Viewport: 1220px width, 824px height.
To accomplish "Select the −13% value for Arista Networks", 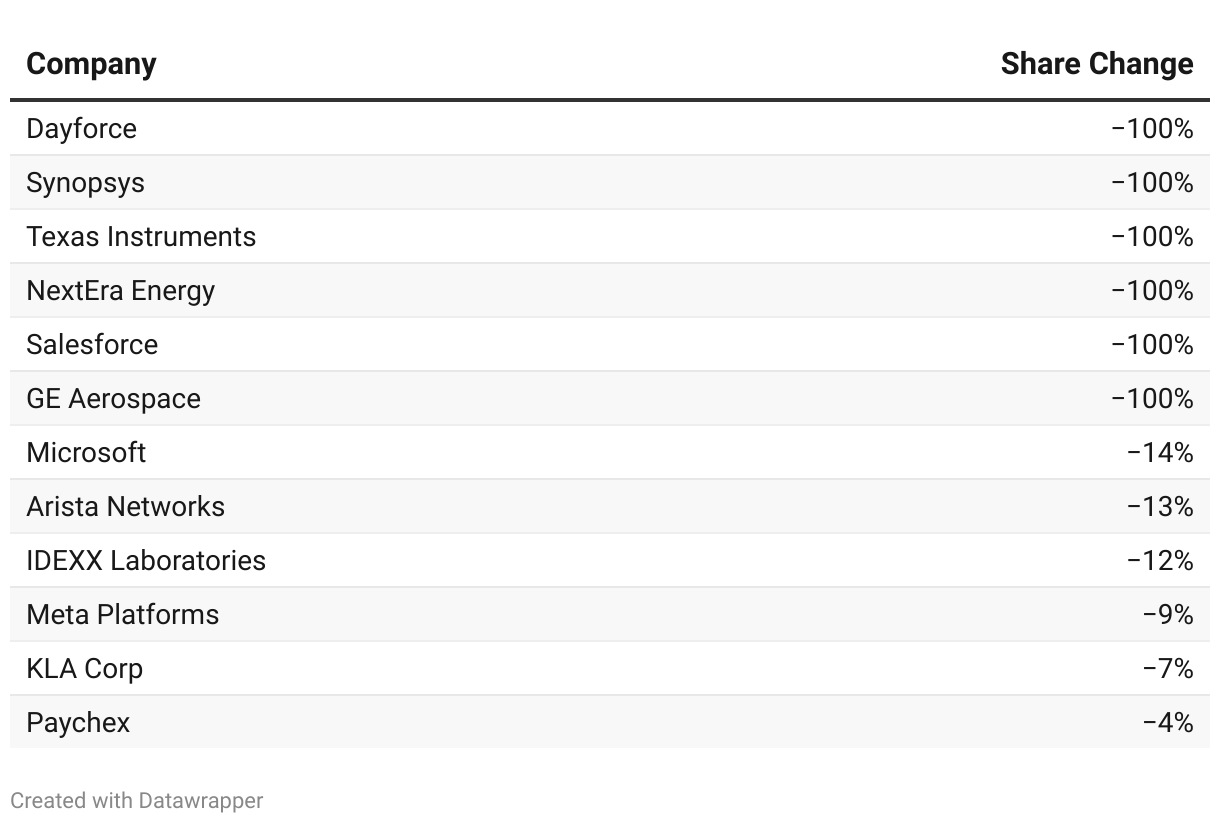I will point(1159,507).
